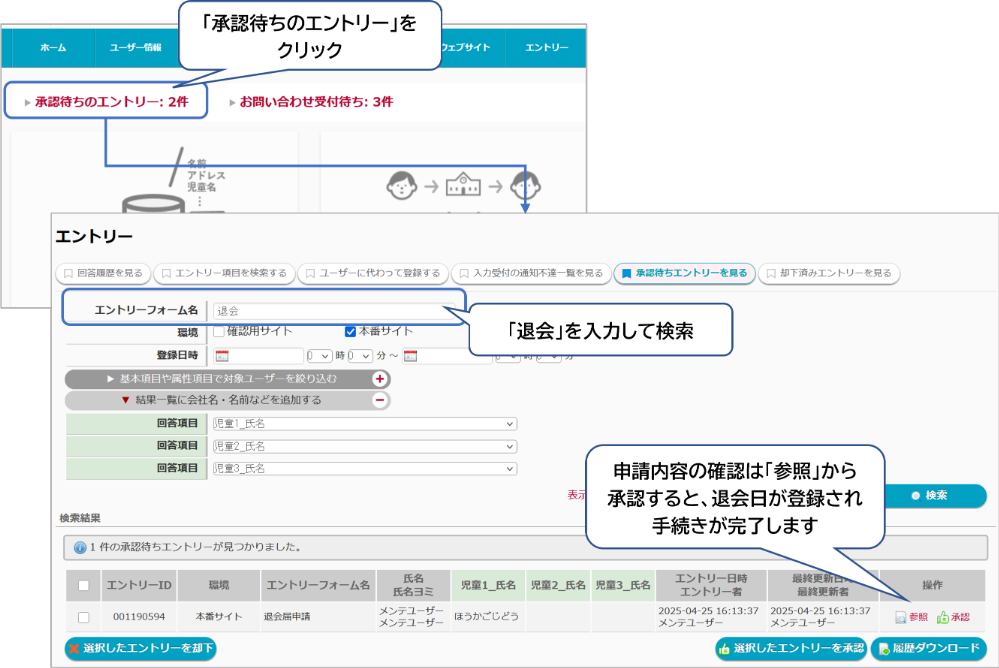Open the 児童3_氏名 answer item dropdown
Image resolution: width=999 pixels, height=668 pixels.
click(364, 468)
